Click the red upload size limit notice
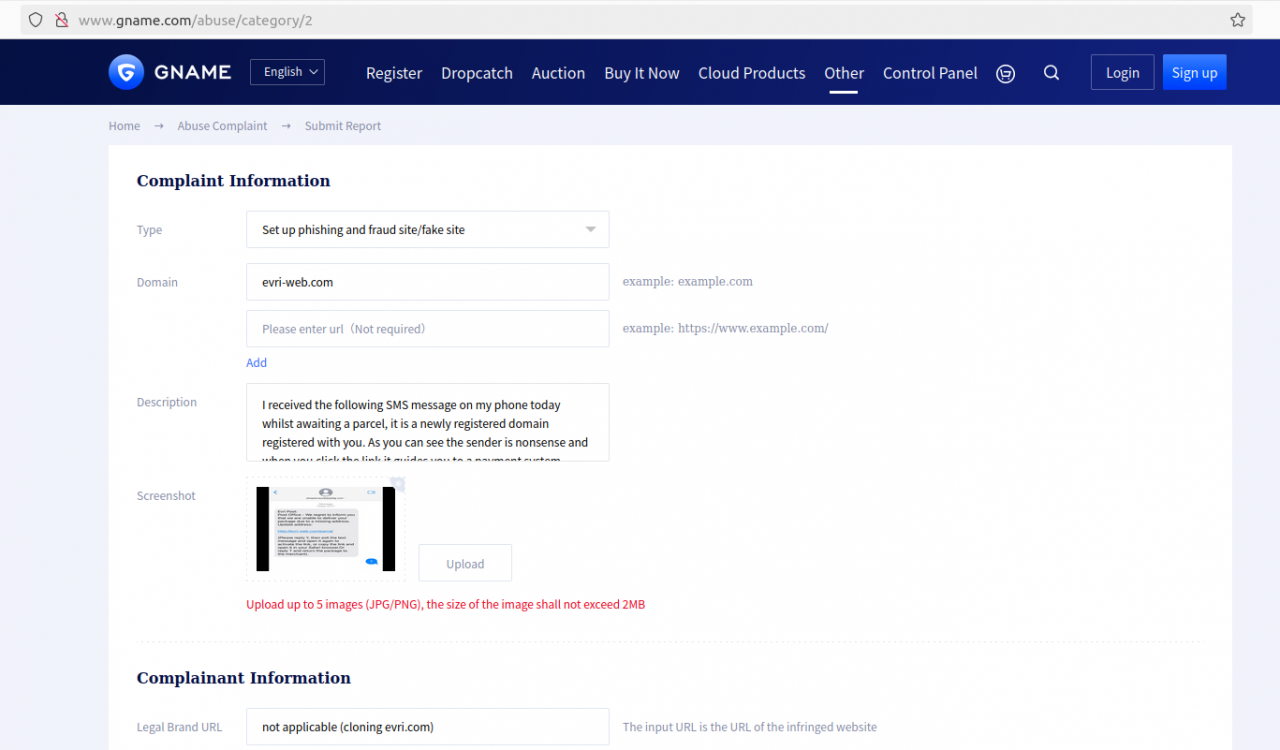The height and width of the screenshot is (750, 1280). 446,604
